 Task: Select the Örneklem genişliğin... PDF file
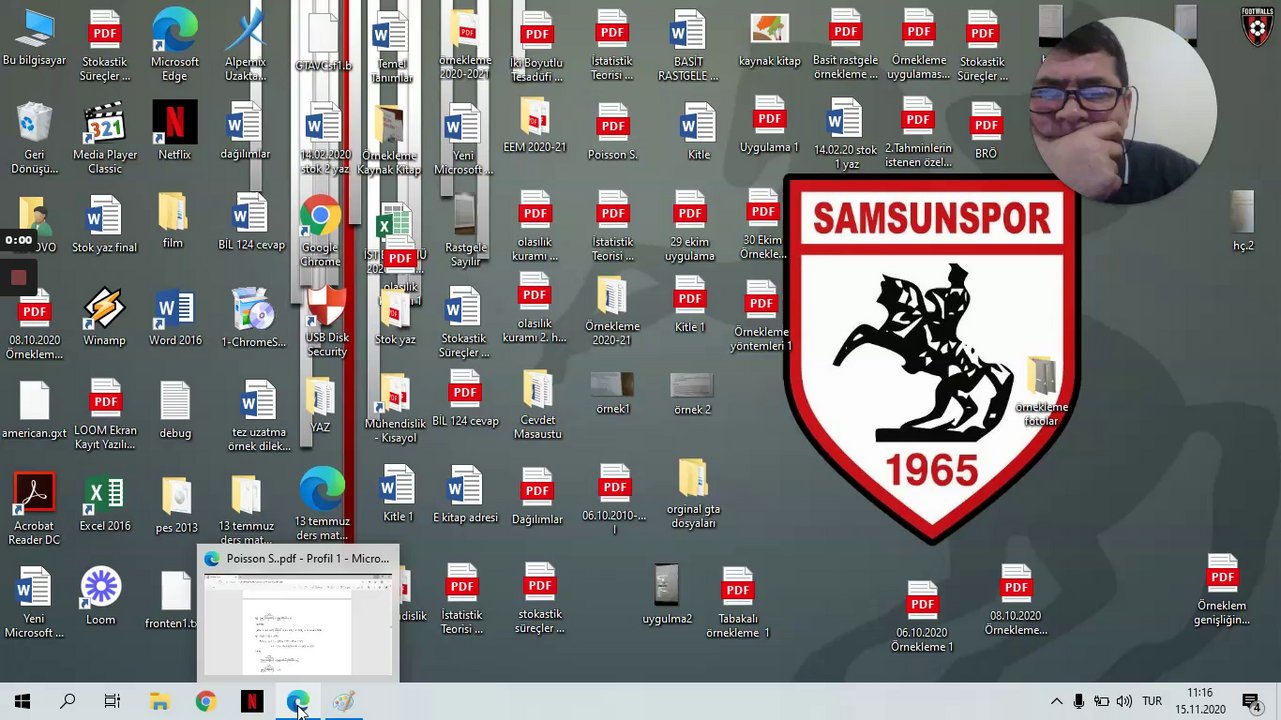(x=1222, y=590)
